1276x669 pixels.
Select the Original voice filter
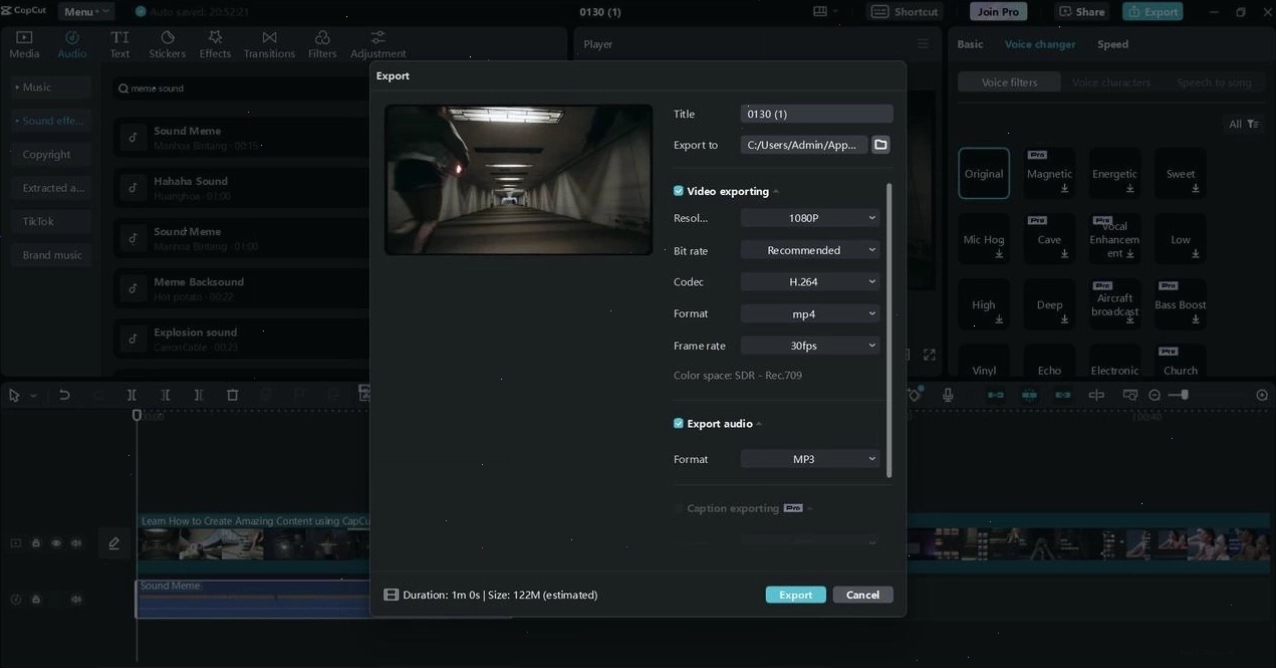[x=984, y=174]
